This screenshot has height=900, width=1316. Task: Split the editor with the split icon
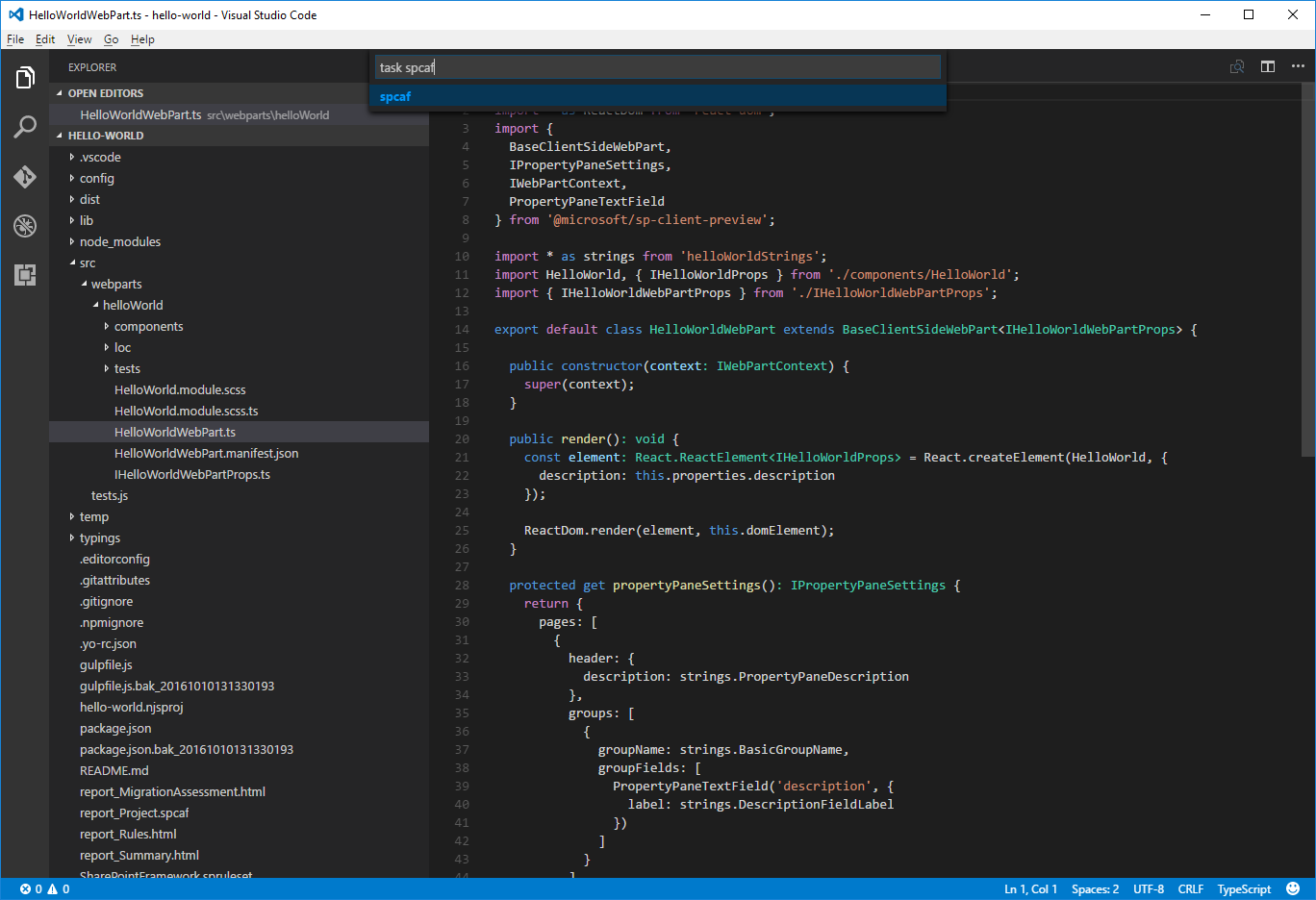[x=1268, y=66]
